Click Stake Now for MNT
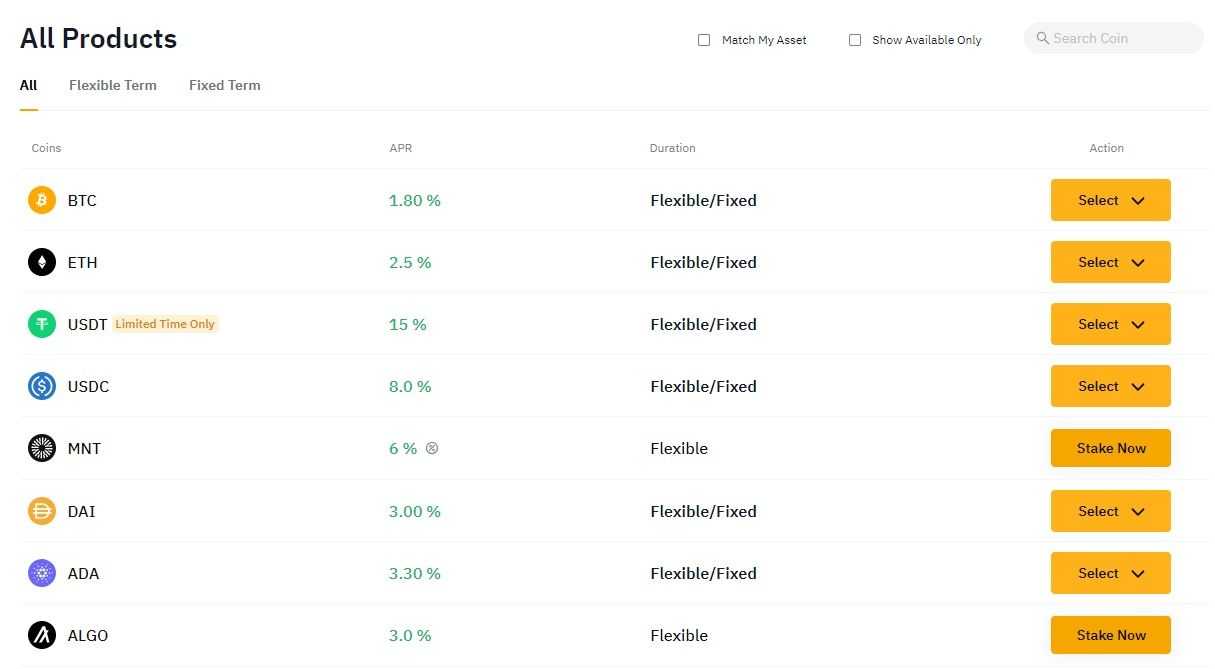 click(x=1110, y=448)
